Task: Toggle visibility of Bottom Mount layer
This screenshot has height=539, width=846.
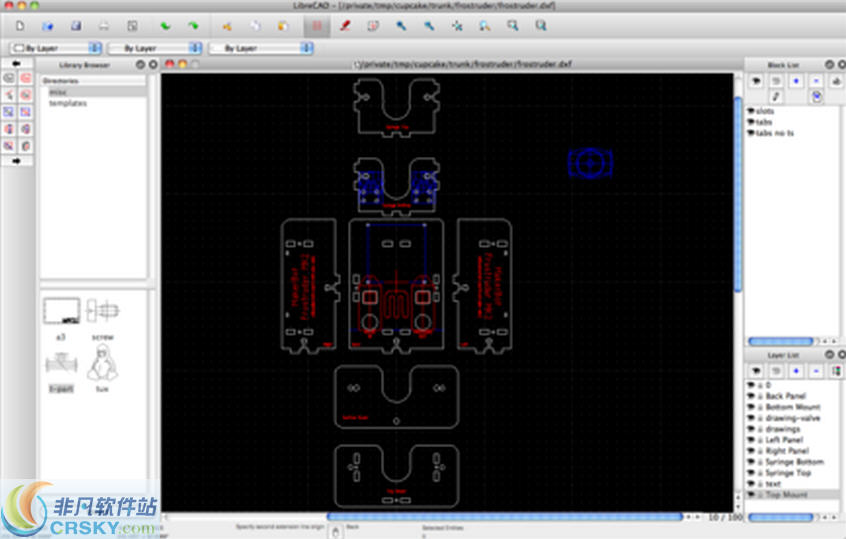Action: 751,407
